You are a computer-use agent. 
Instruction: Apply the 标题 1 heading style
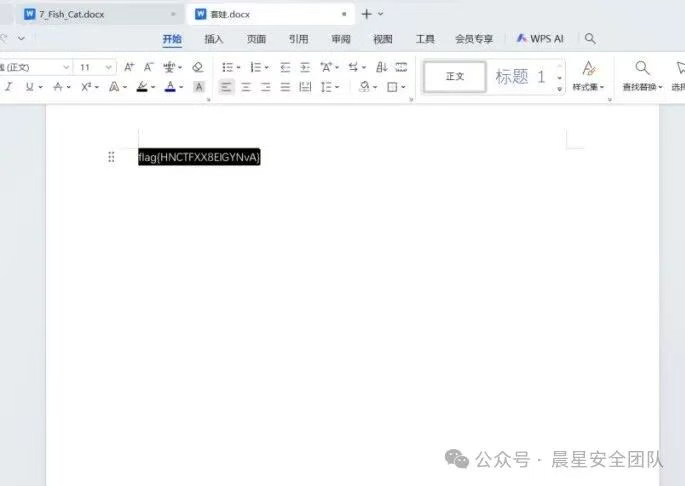[x=520, y=77]
